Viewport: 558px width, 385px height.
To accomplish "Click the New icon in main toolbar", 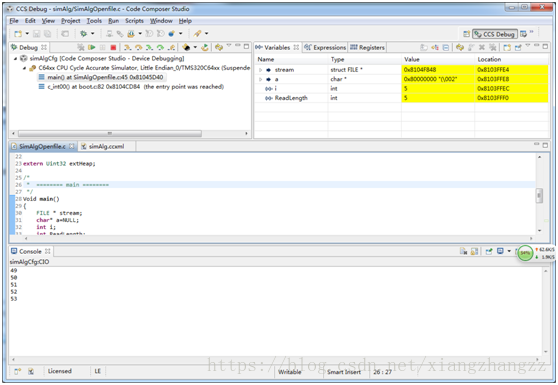I will (18, 33).
